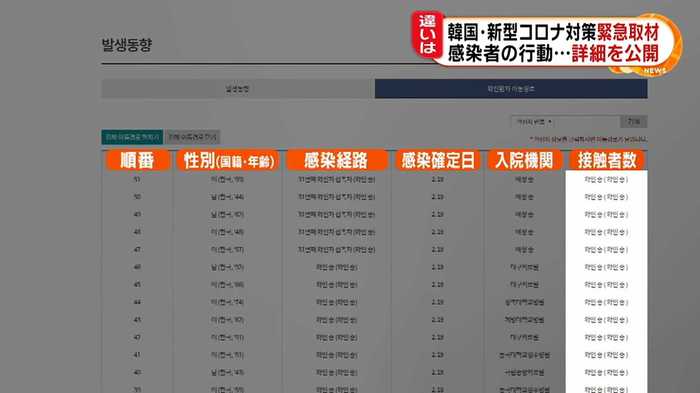Screen dimensions: 700x393
Task: Click the 入院機関 column header
Action: (524, 160)
